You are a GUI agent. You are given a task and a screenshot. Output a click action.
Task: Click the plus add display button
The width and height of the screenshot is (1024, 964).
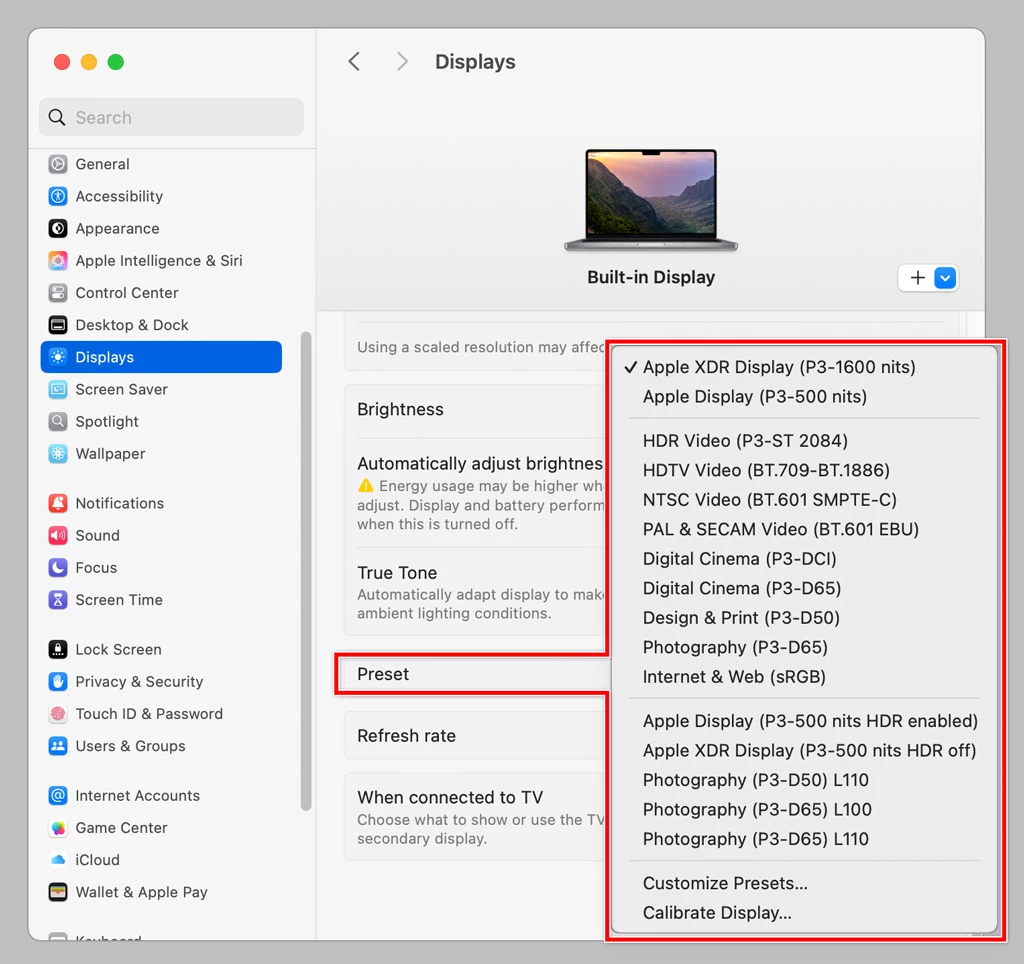point(918,278)
